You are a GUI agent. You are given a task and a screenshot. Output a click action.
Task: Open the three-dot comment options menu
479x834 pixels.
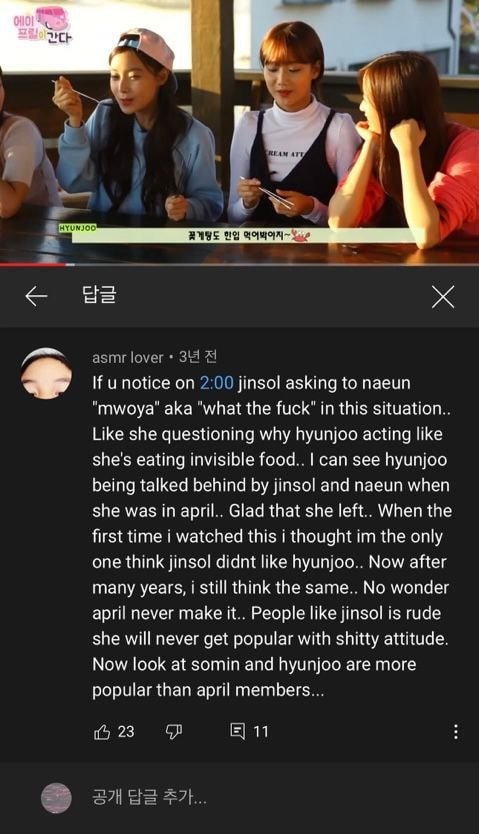click(456, 732)
